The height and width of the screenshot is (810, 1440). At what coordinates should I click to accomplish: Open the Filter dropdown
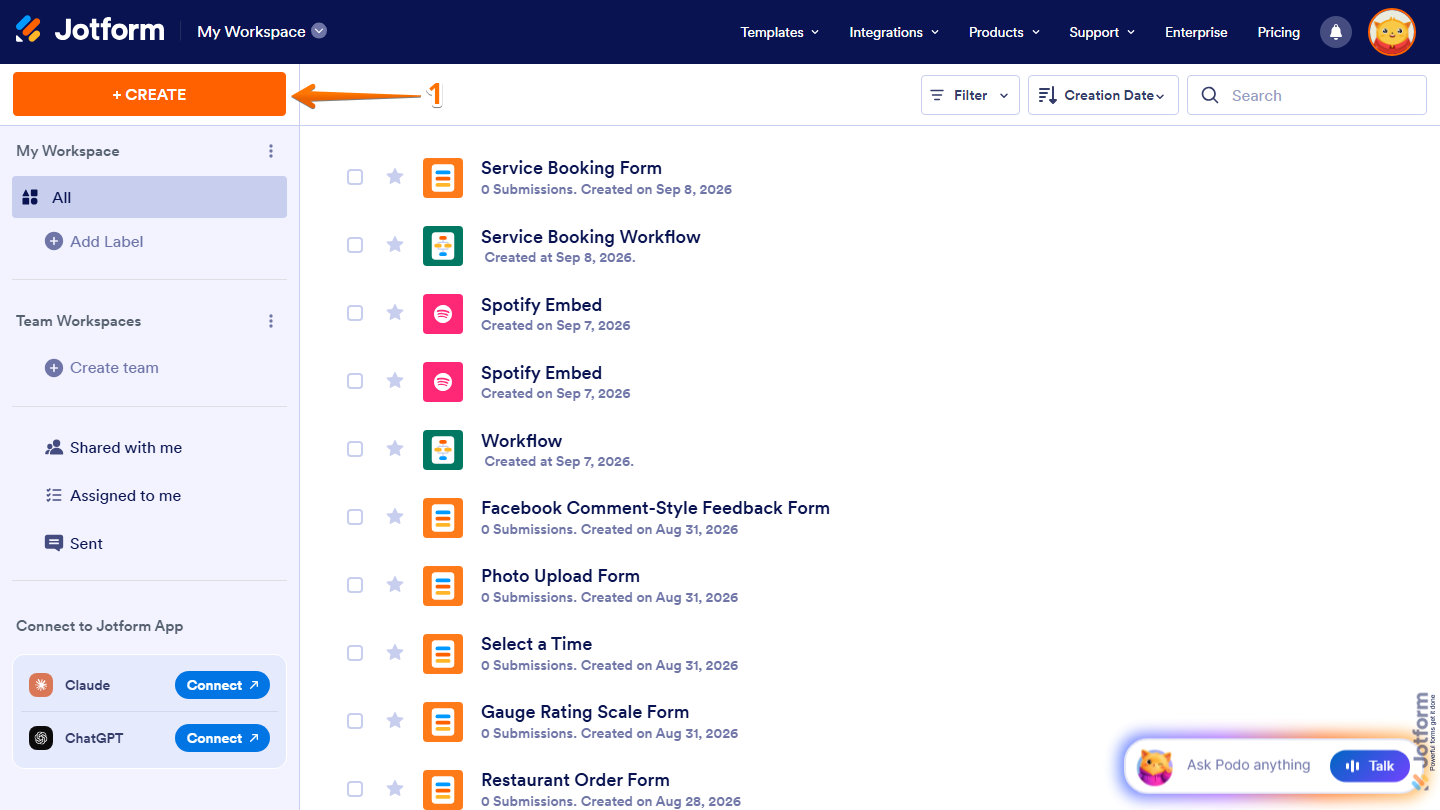coord(970,95)
